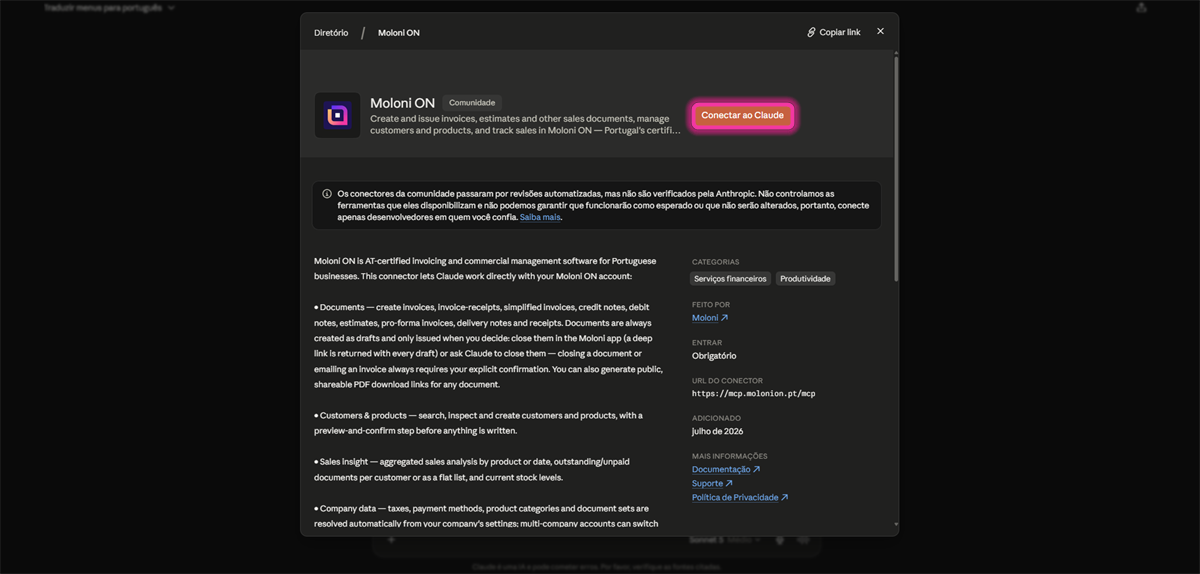The width and height of the screenshot is (1200, 574).
Task: Click the Moloni ON title heading
Action: (402, 103)
